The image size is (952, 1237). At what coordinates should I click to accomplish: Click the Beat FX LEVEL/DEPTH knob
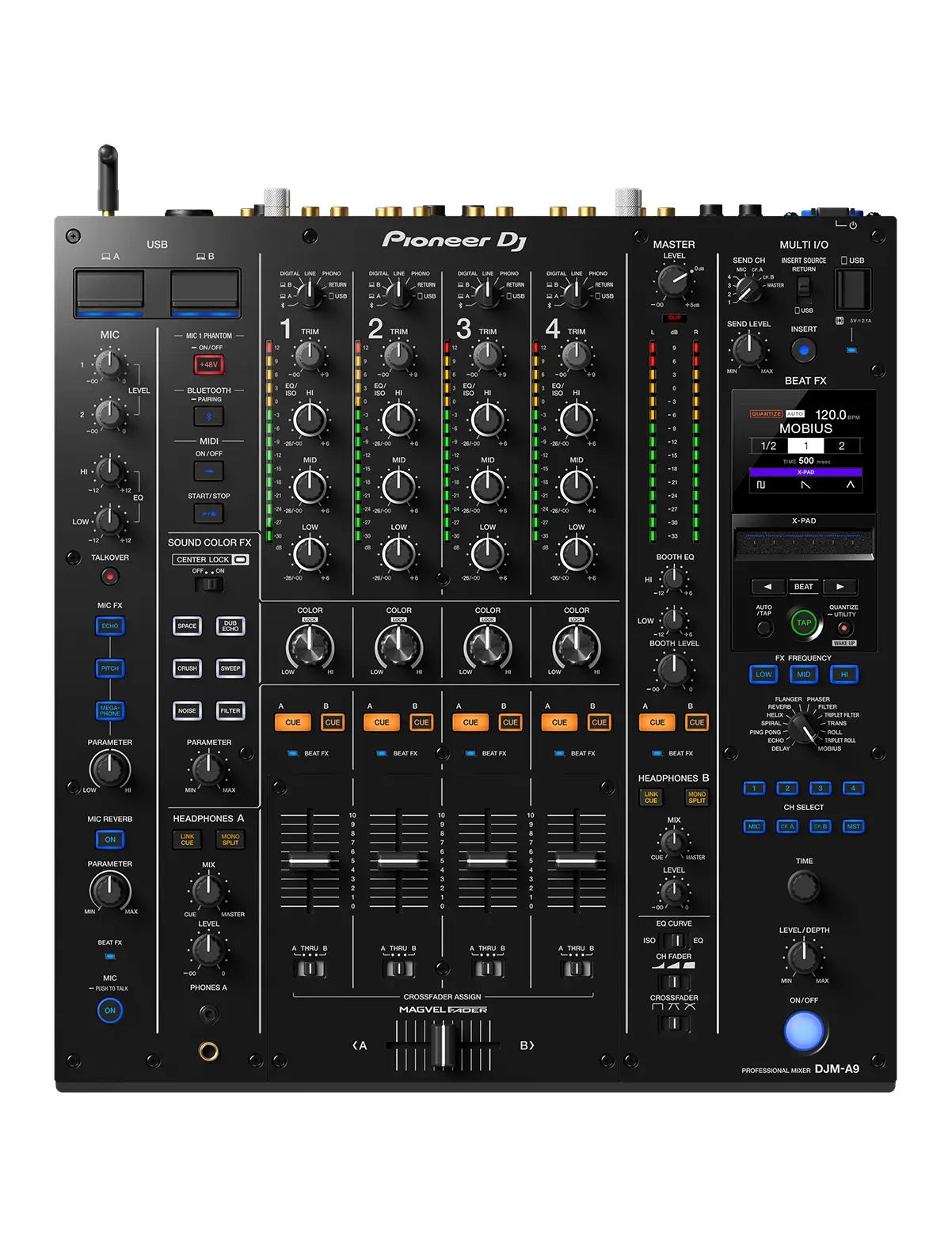[x=804, y=957]
